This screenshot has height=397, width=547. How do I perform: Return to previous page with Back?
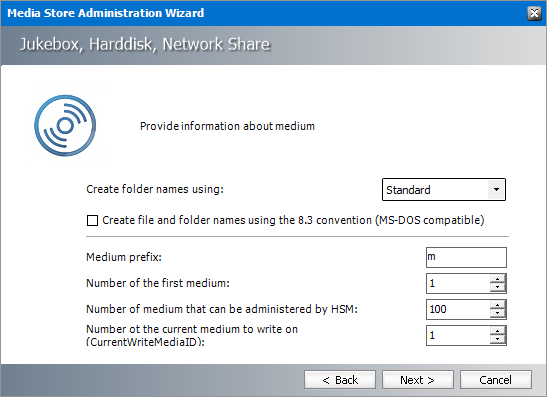coord(340,380)
